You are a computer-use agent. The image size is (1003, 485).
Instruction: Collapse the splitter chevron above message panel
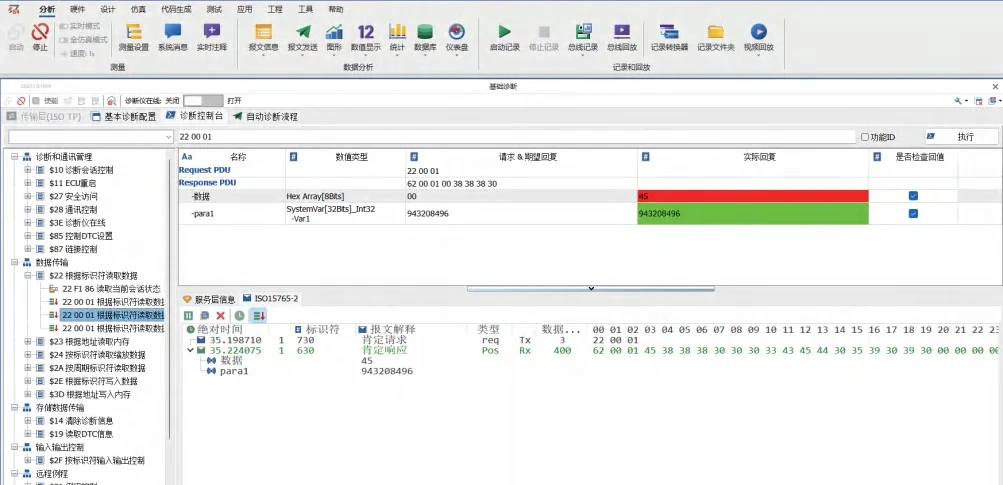[x=591, y=289]
